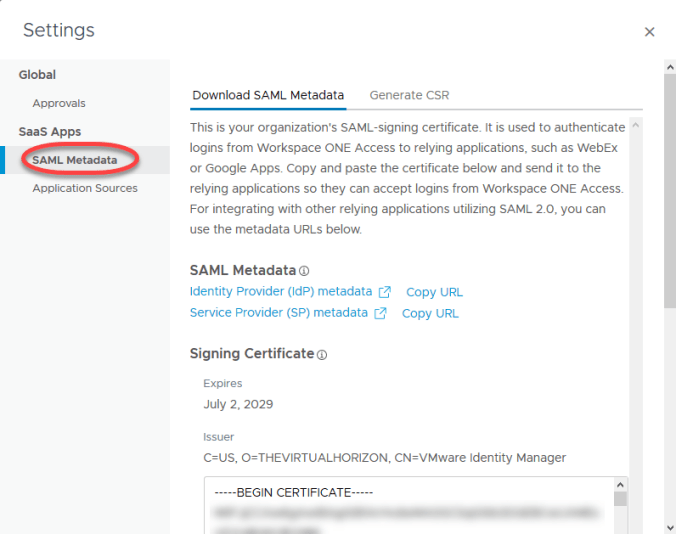
Task: Click the Global section heading
Action: (37, 75)
